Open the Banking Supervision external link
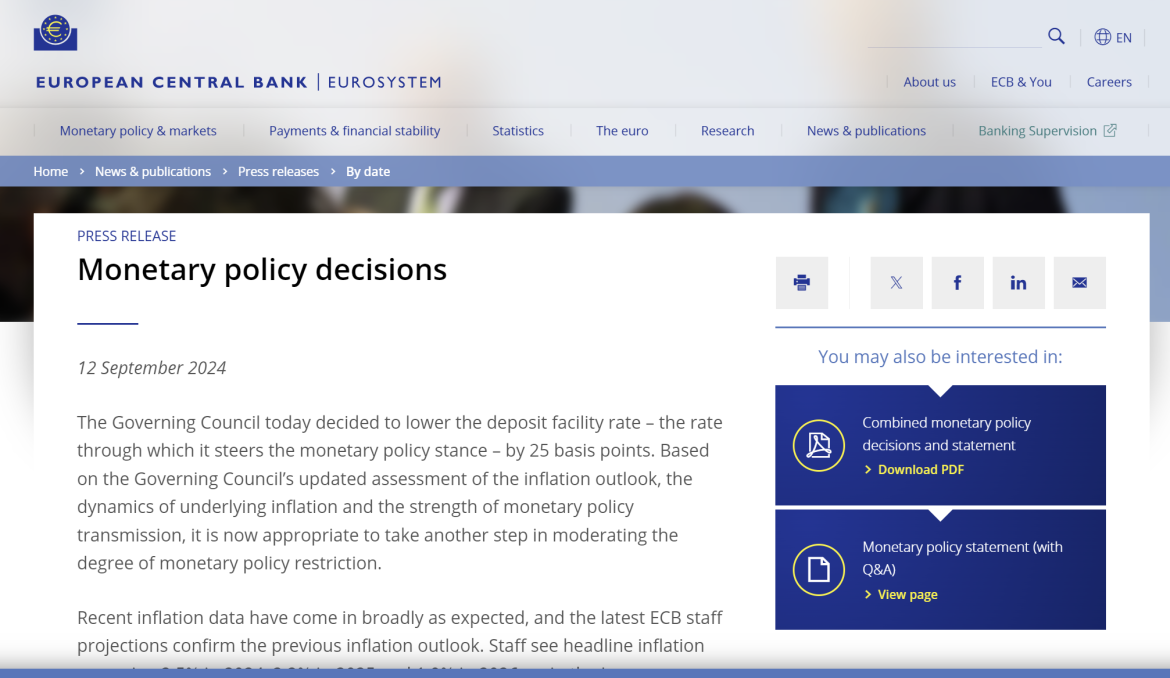This screenshot has width=1170, height=678. point(1047,131)
